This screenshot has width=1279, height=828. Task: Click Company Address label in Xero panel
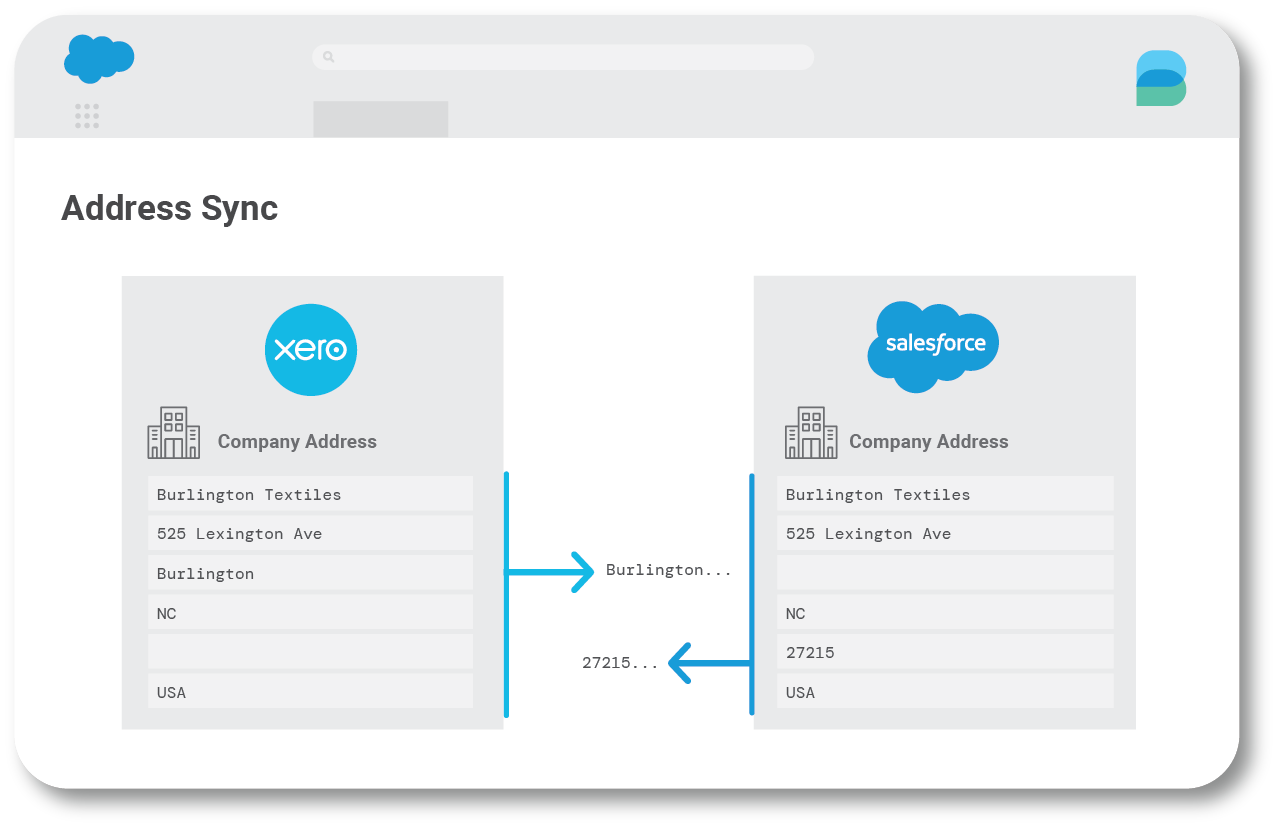click(297, 442)
